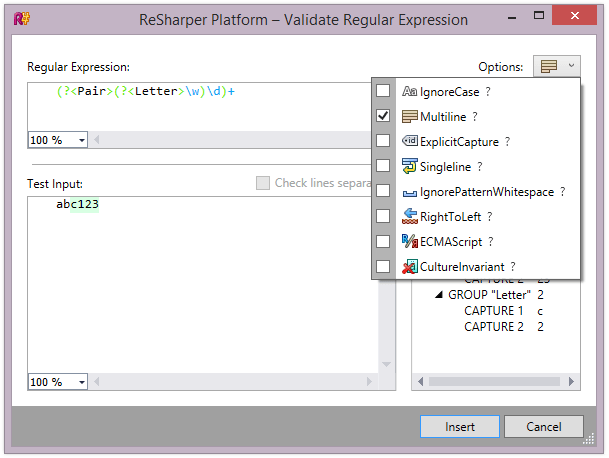This screenshot has height=458, width=609.
Task: Click the IgnorePatternWhitespace option icon
Action: point(409,191)
